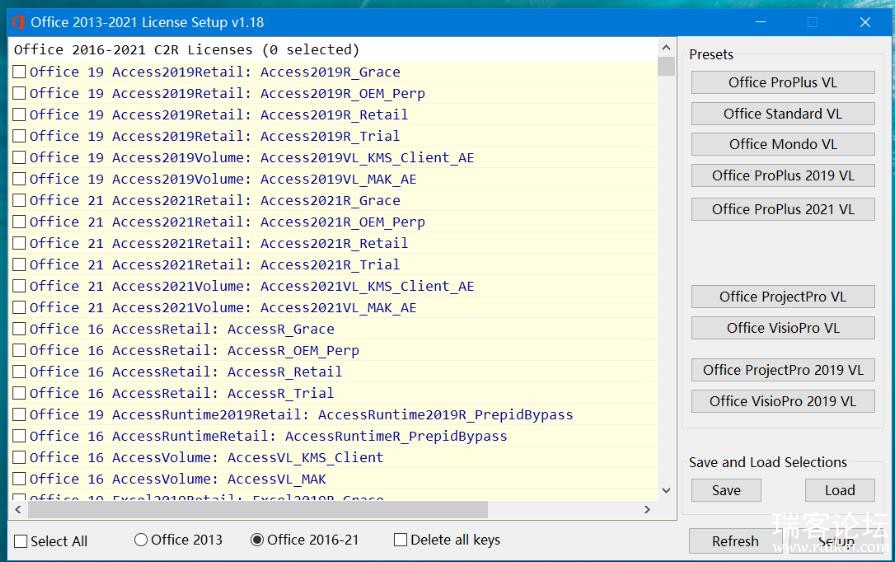The height and width of the screenshot is (562, 895).
Task: Click the vertical scrollbar thumb
Action: point(666,66)
